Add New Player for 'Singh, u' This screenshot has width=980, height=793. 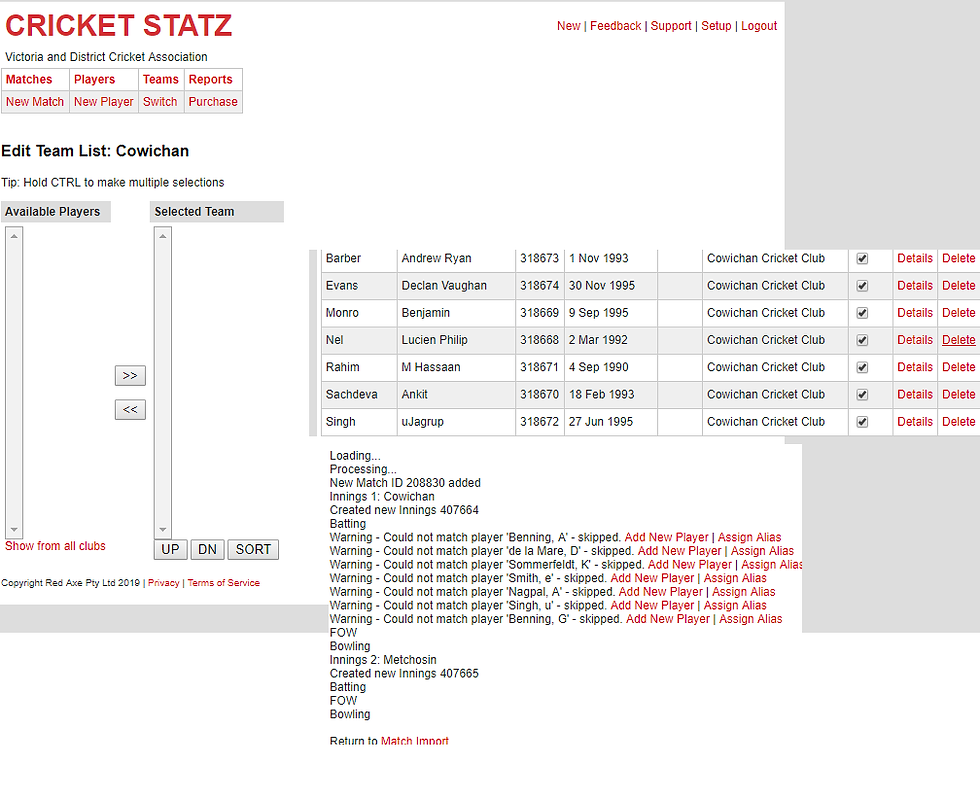[652, 606]
